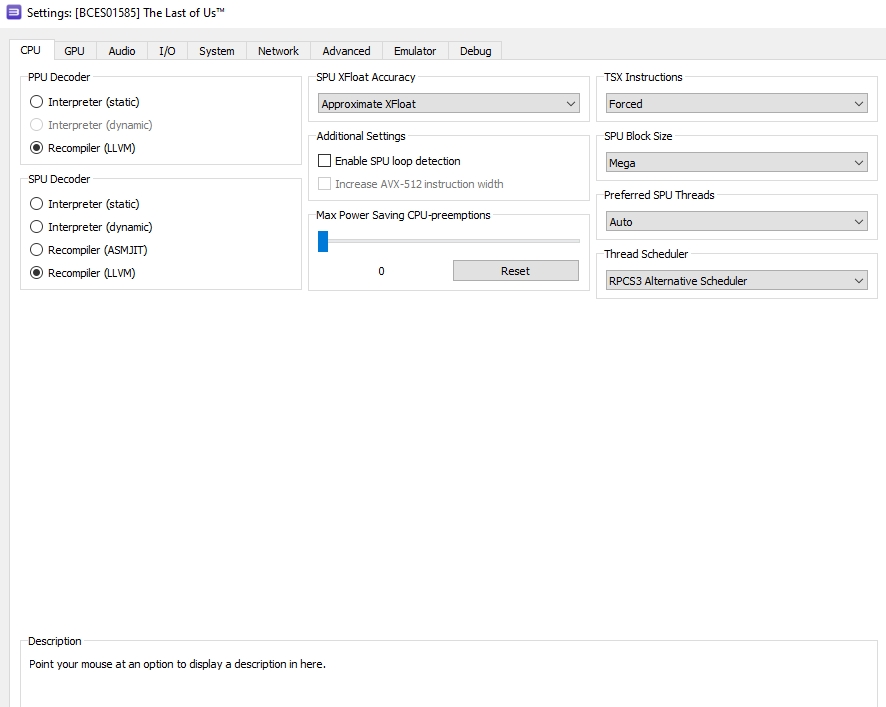Open the SPU Block Size dropdown
The height and width of the screenshot is (707, 886).
click(x=737, y=163)
